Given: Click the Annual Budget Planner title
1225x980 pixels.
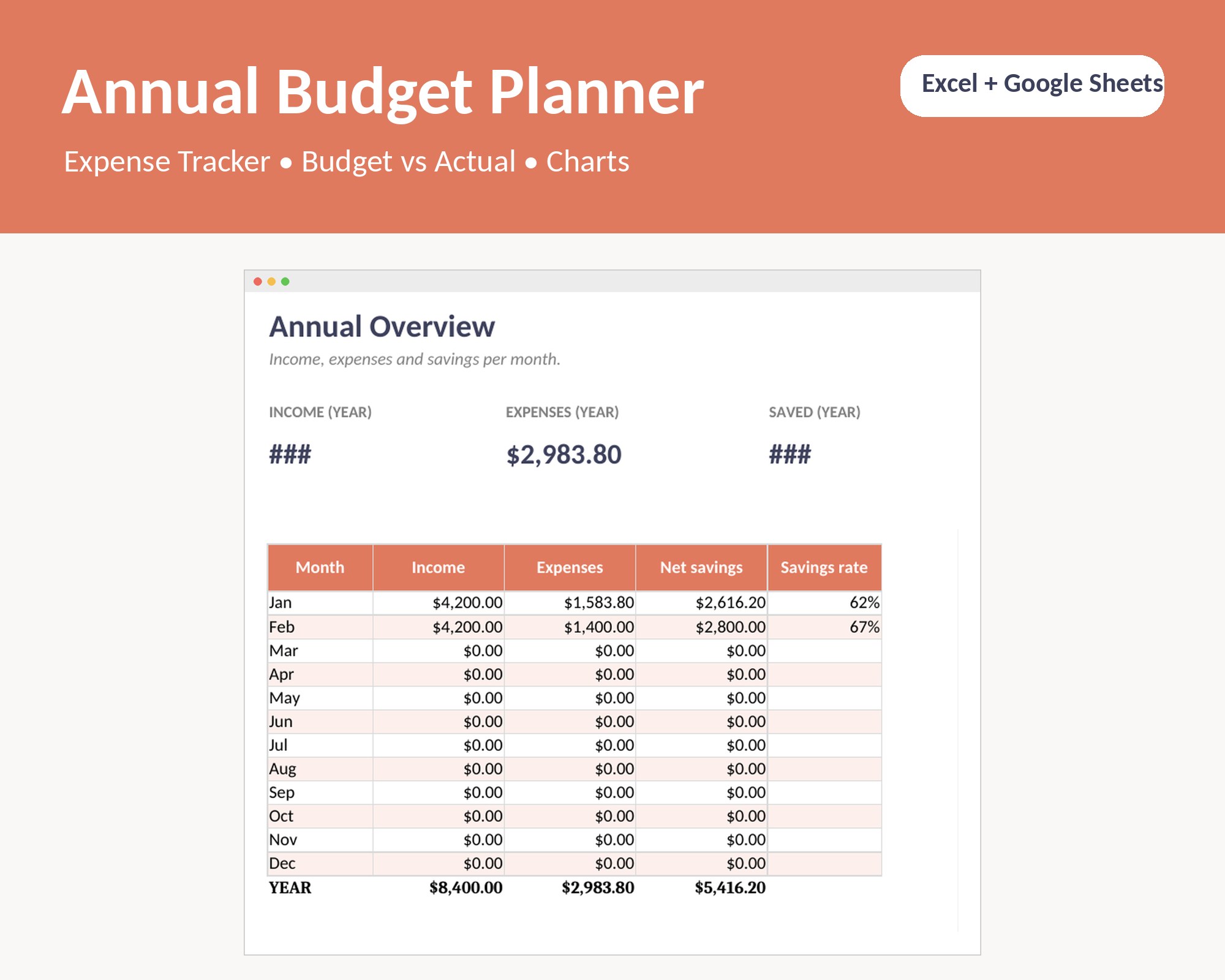Looking at the screenshot, I should pyautogui.click(x=383, y=92).
